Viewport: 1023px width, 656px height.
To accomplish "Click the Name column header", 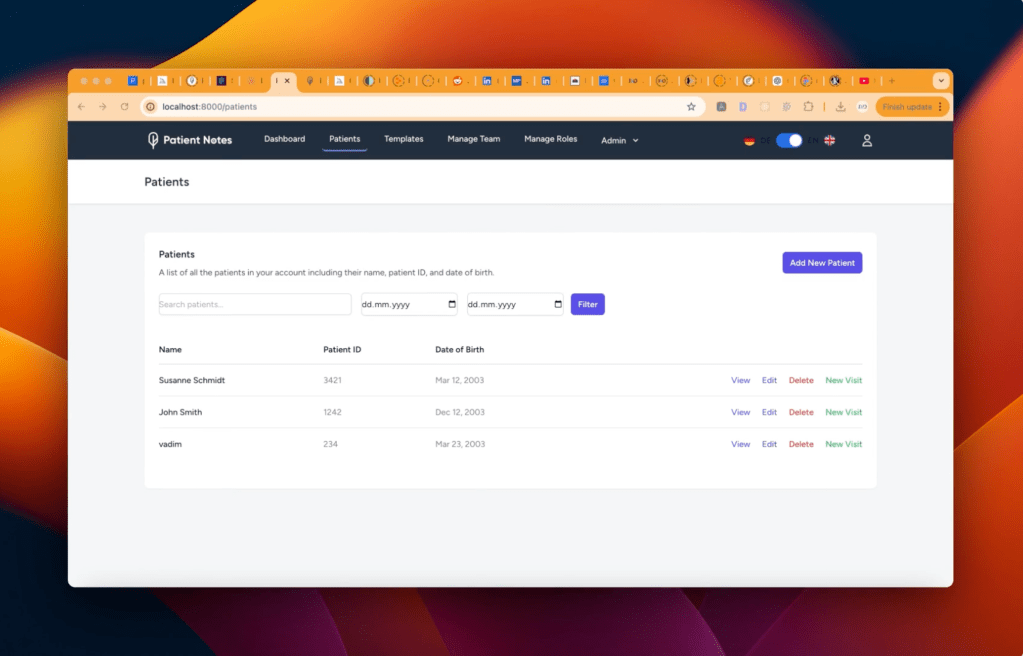I will 170,349.
